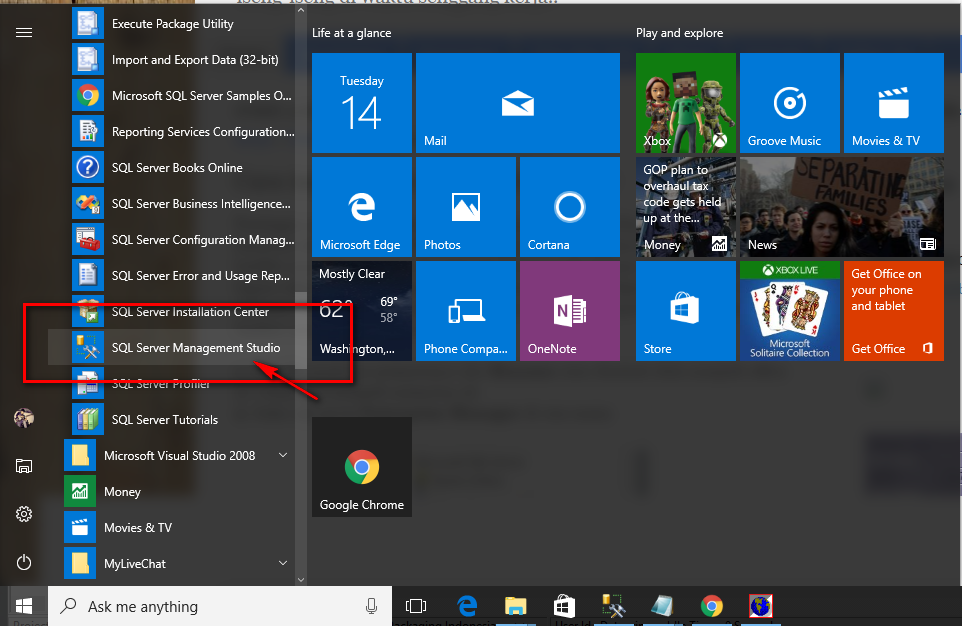Open Edge from the taskbar
Screen dimensions: 962x626
coord(468,606)
